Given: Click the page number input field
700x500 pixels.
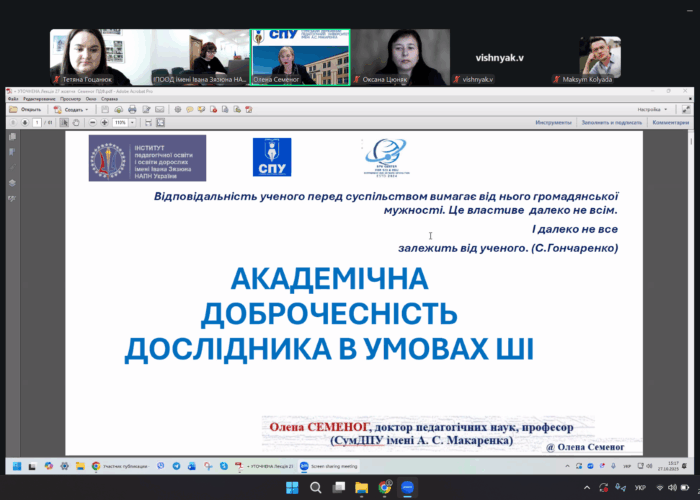Looking at the screenshot, I should tap(36, 122).
